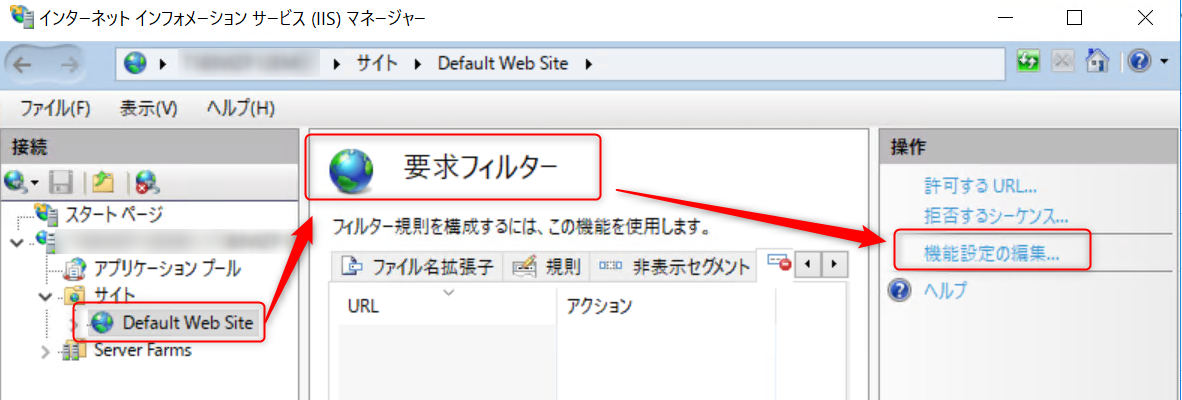
Task: Go forward using the forward arrow button
Action: coord(69,65)
